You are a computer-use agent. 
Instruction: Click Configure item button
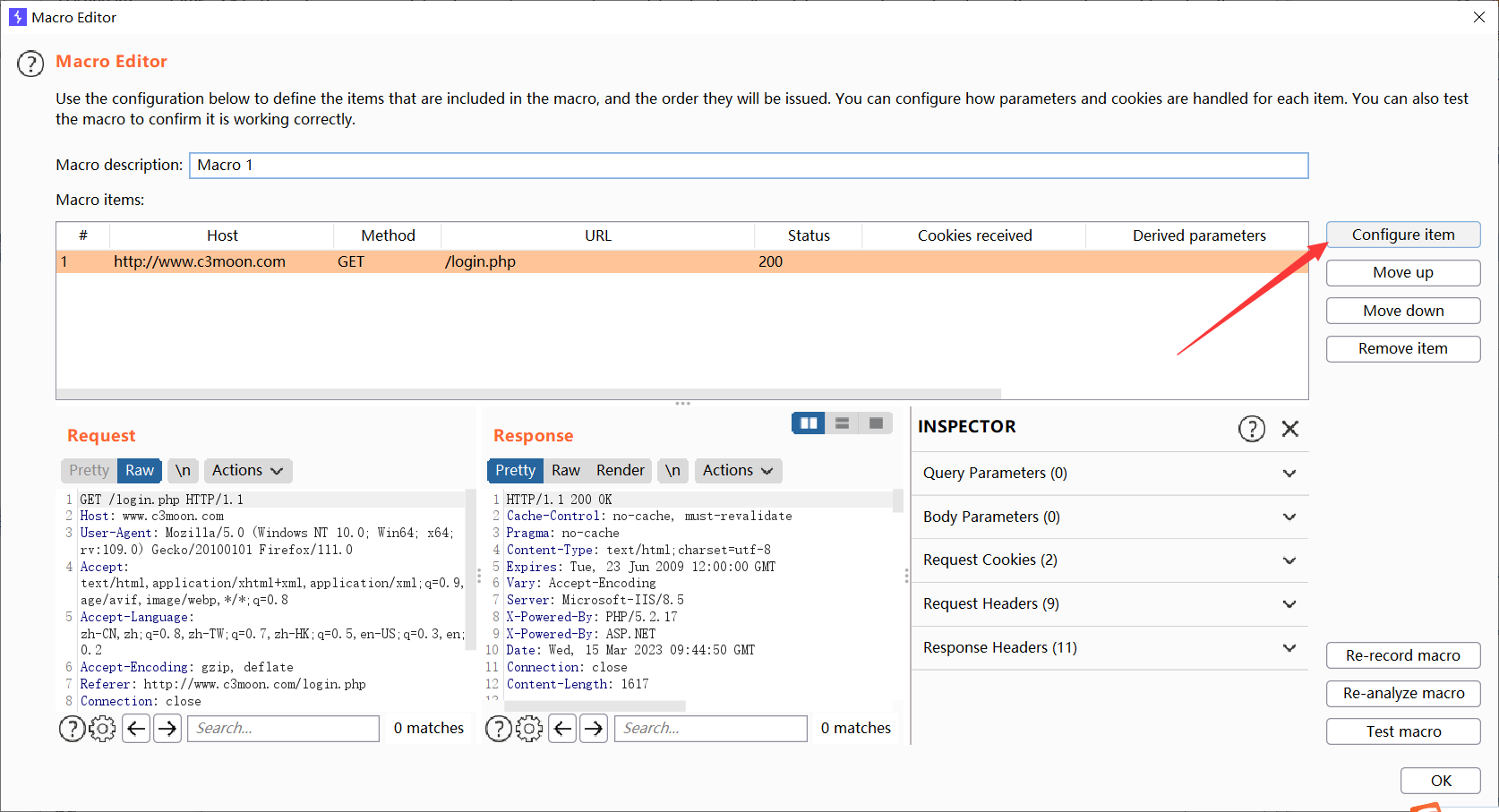(1403, 235)
